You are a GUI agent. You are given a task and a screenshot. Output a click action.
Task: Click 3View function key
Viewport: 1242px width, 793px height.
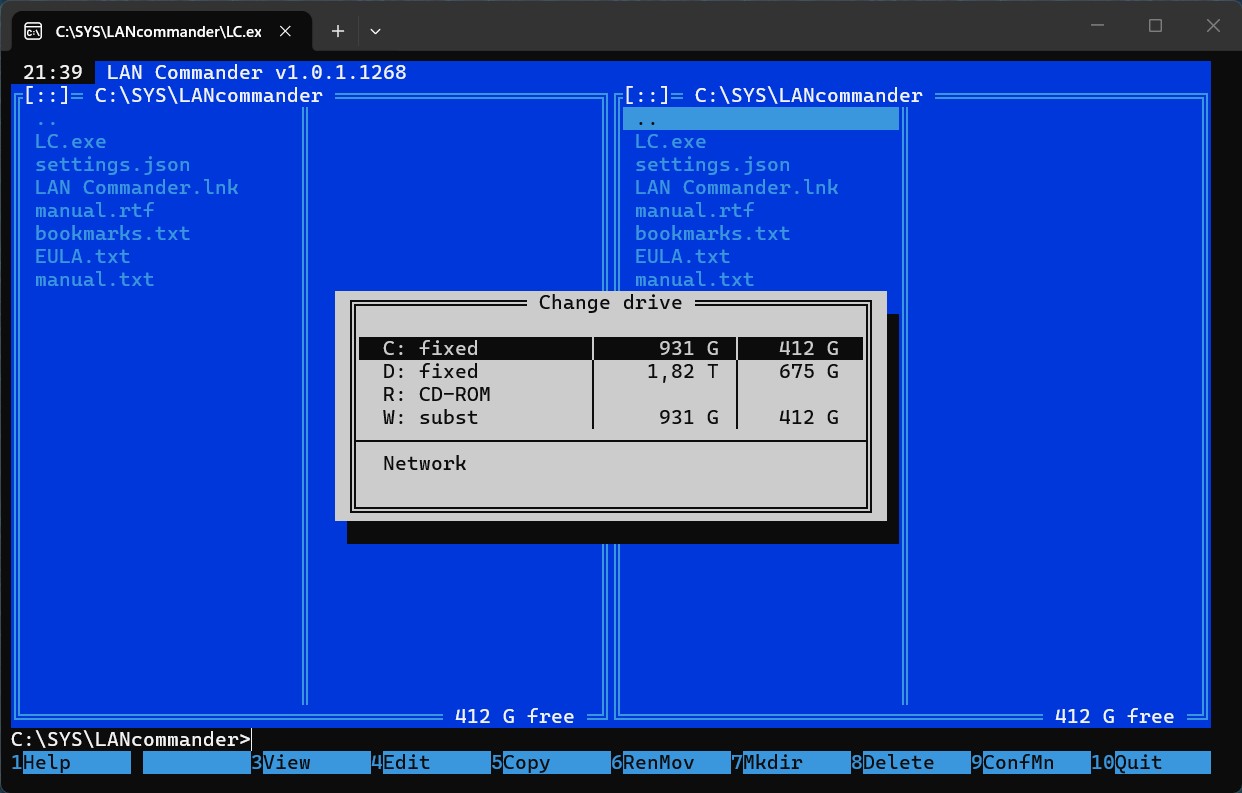311,762
